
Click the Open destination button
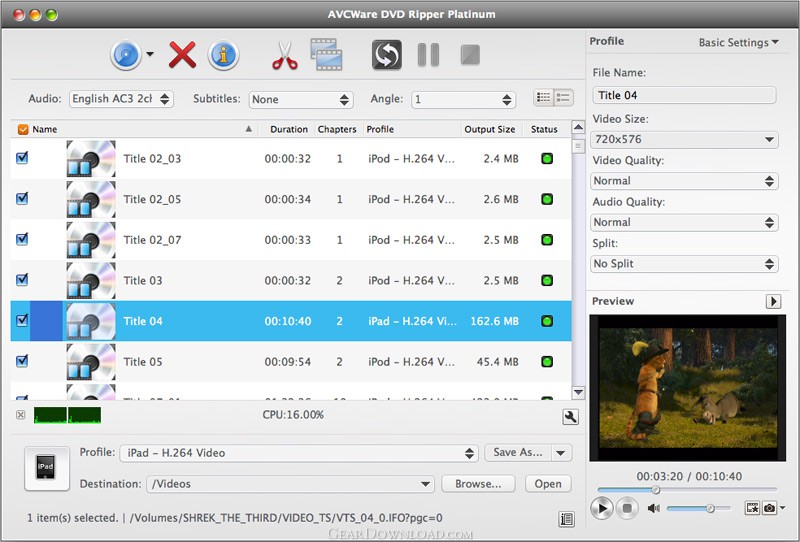(548, 484)
